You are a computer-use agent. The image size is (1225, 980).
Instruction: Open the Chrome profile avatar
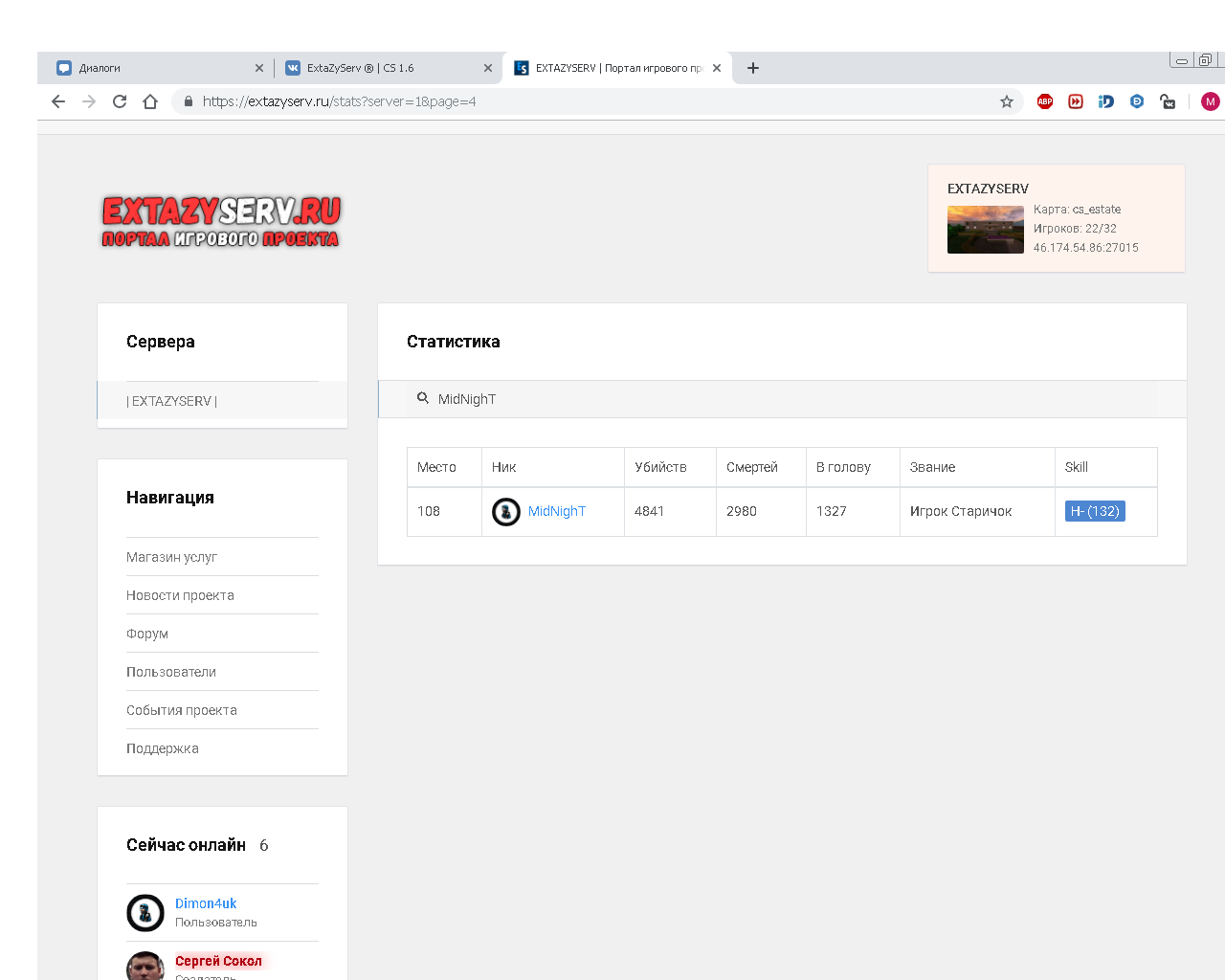pyautogui.click(x=1210, y=101)
